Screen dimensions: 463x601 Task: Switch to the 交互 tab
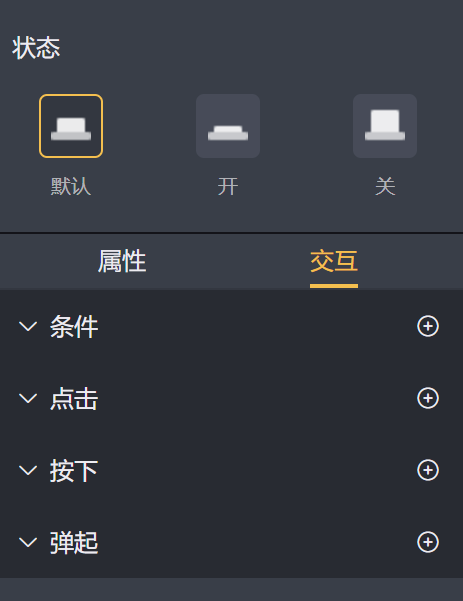334,261
